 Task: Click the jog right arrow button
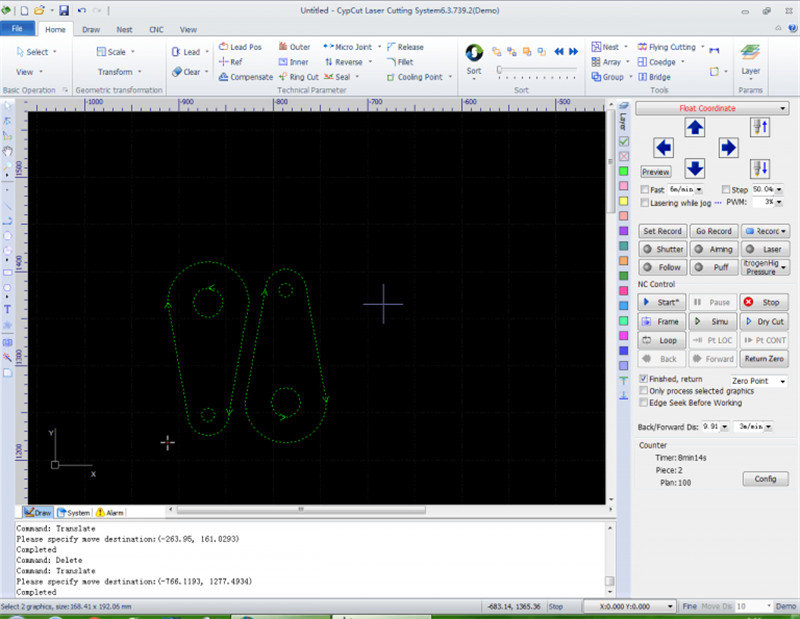[x=728, y=148]
